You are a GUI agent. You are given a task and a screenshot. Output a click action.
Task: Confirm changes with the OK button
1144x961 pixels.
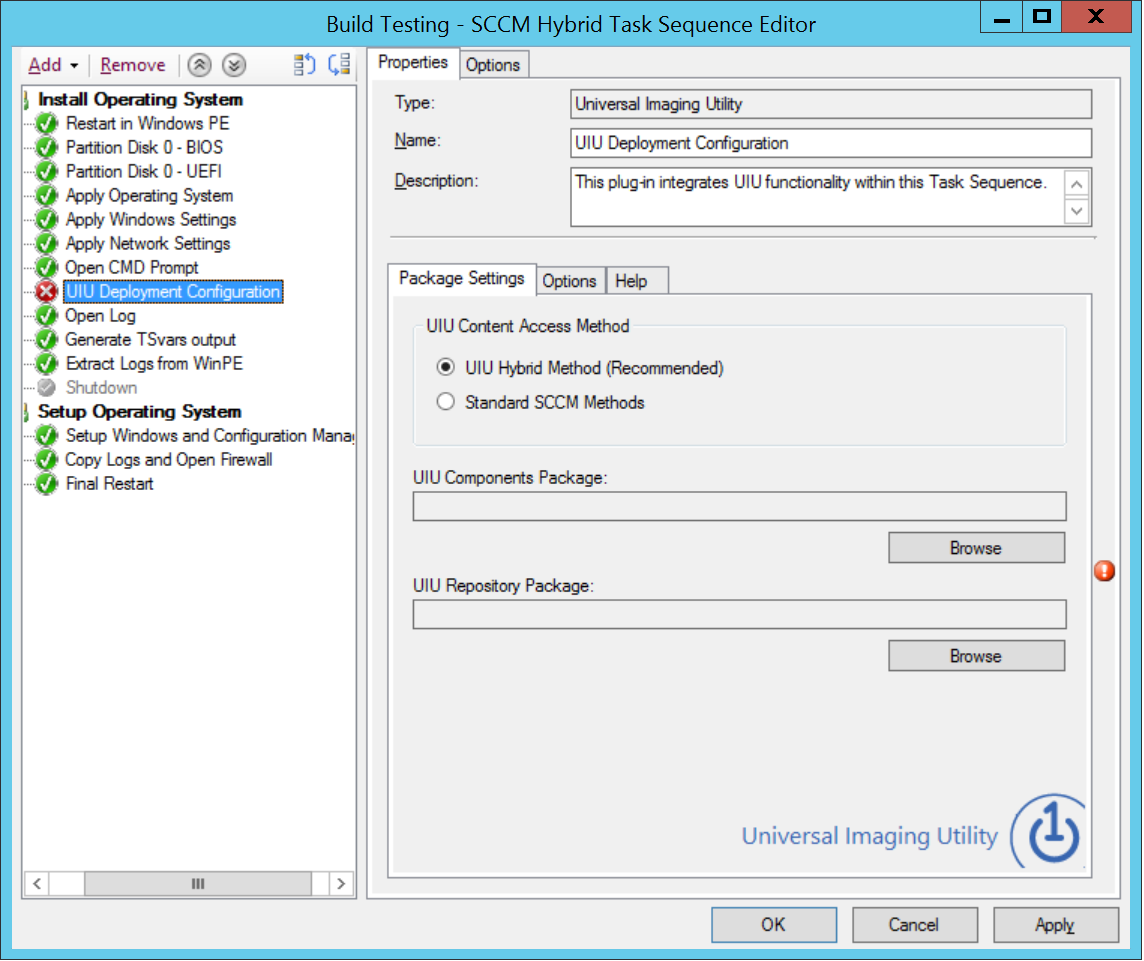coord(774,925)
